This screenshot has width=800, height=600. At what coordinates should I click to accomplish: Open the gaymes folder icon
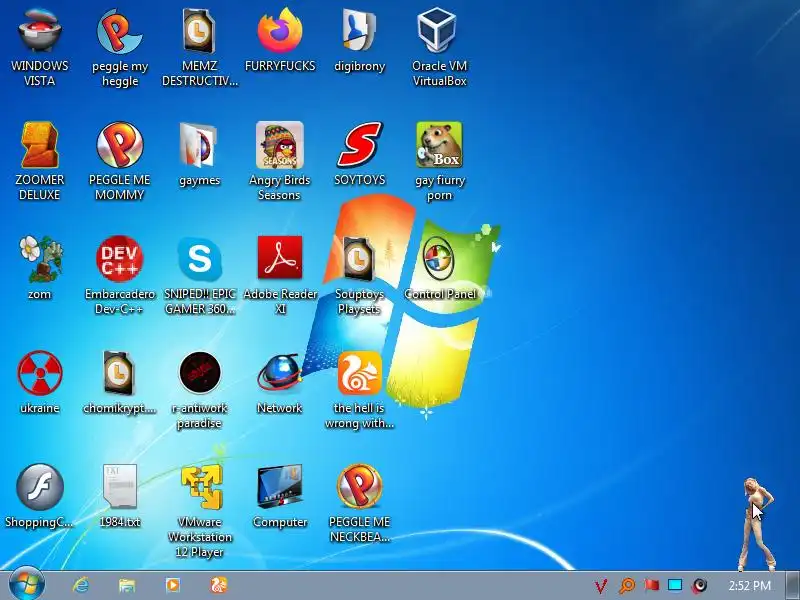[199, 146]
